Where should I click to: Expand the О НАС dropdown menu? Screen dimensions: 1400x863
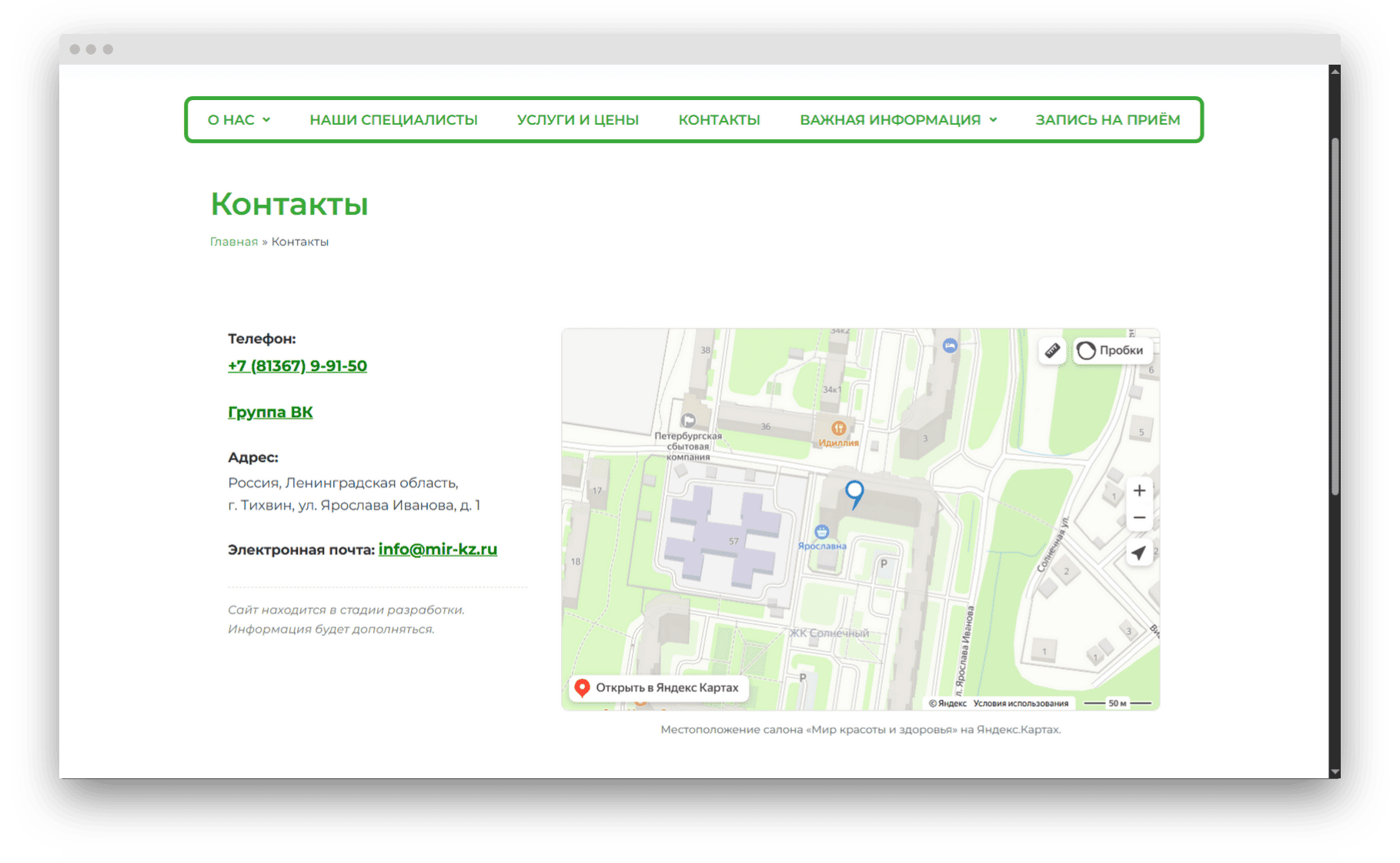coord(239,119)
